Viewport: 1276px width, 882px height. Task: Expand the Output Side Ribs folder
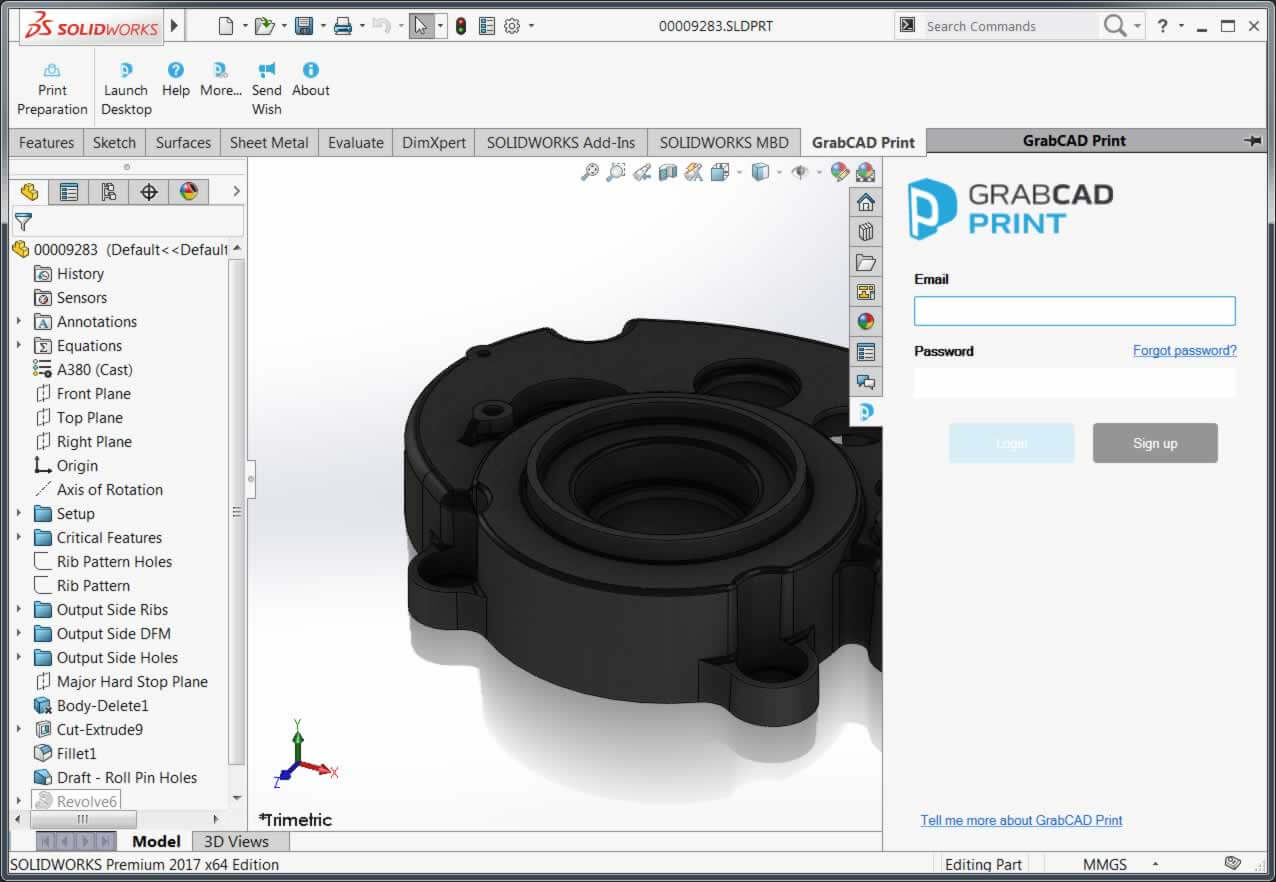click(x=18, y=609)
